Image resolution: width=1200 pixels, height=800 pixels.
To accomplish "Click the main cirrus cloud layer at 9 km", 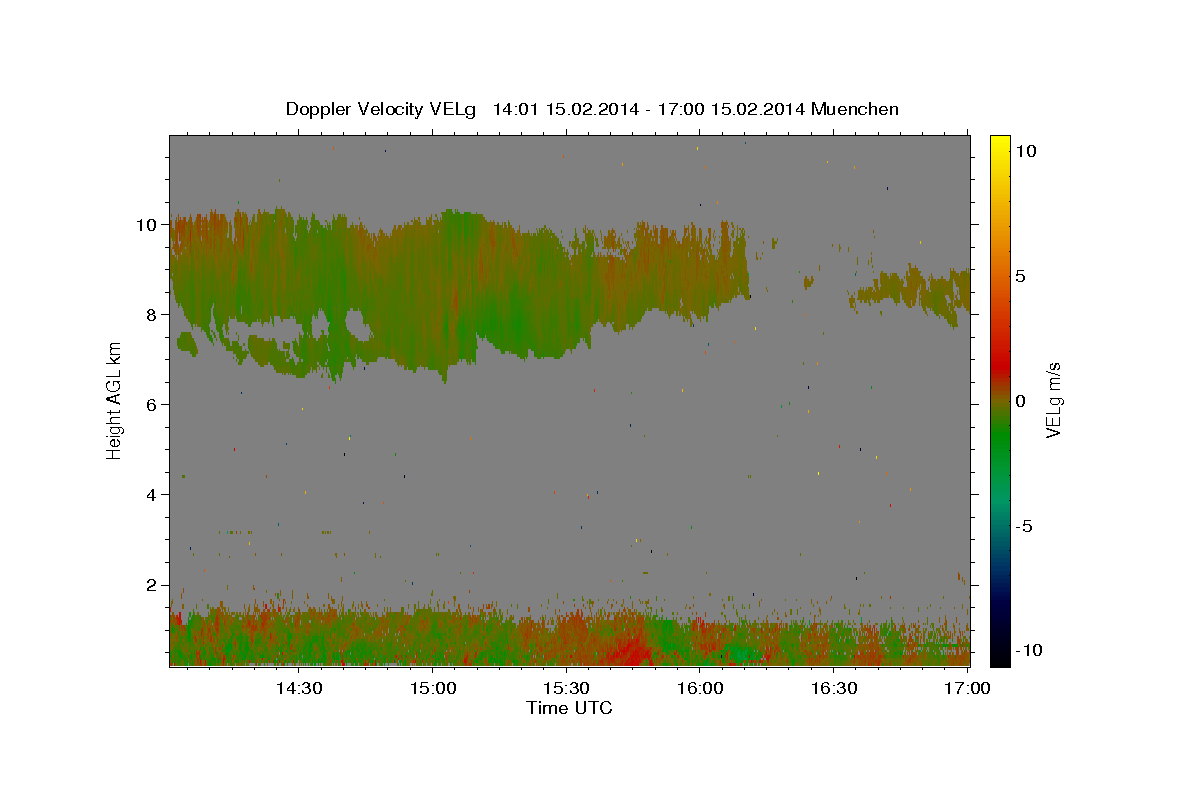I will (x=460, y=295).
